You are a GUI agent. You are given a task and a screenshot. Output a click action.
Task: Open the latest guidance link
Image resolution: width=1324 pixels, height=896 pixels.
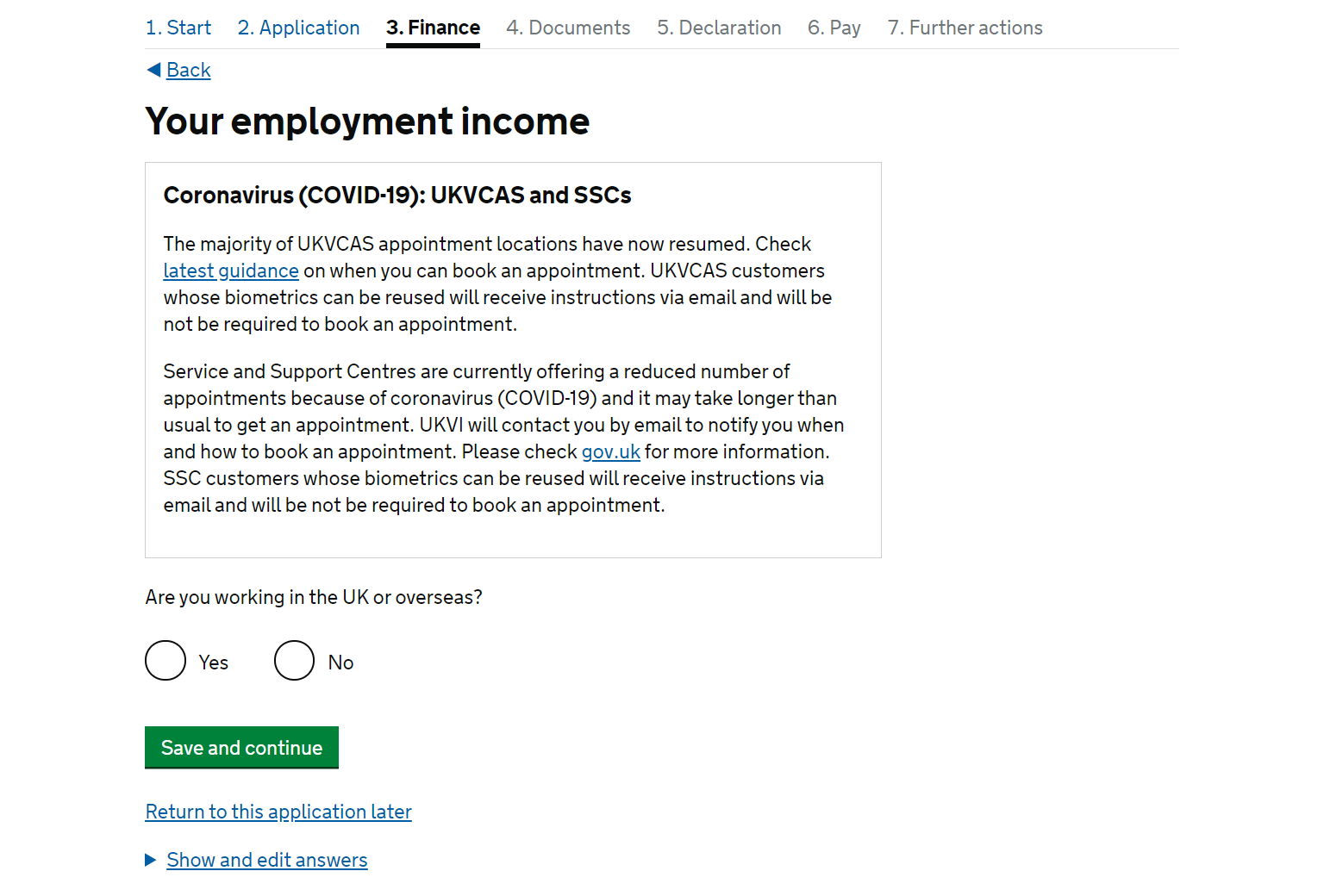[x=231, y=271]
